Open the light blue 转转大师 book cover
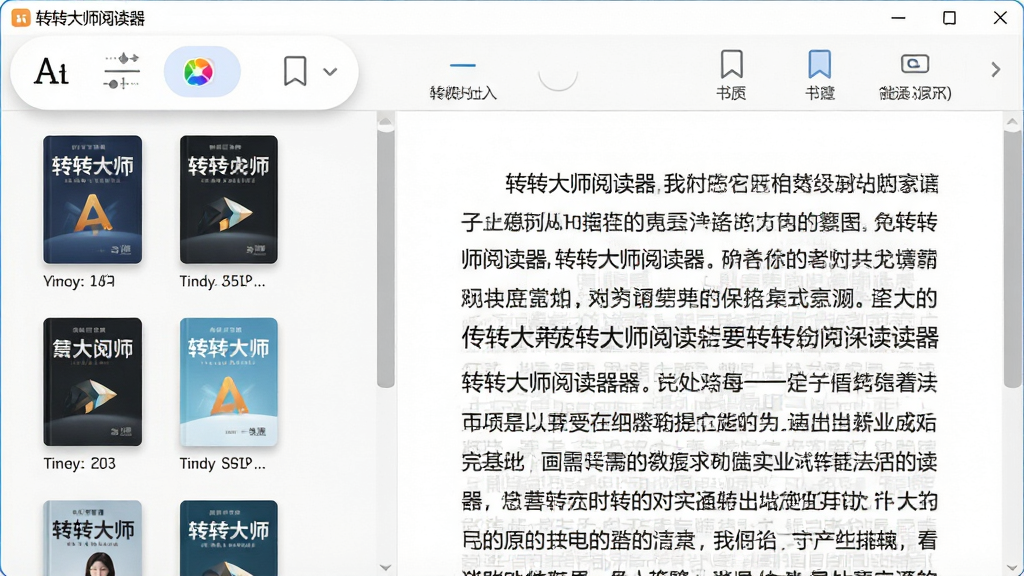1024x576 pixels. click(229, 381)
